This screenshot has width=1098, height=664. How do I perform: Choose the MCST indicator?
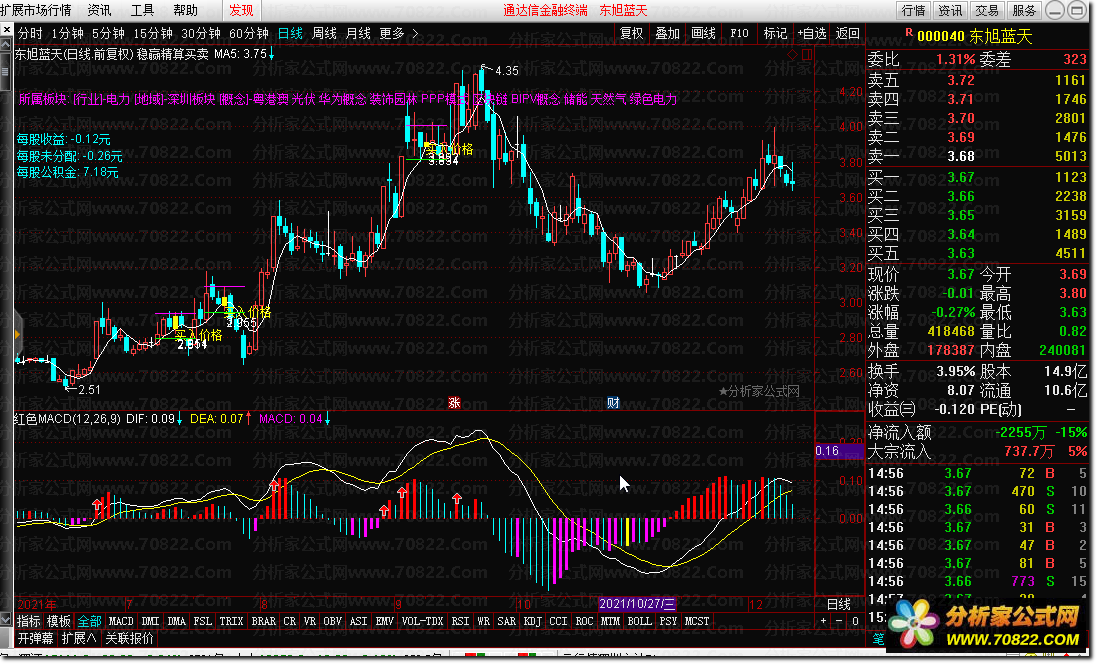tap(696, 621)
